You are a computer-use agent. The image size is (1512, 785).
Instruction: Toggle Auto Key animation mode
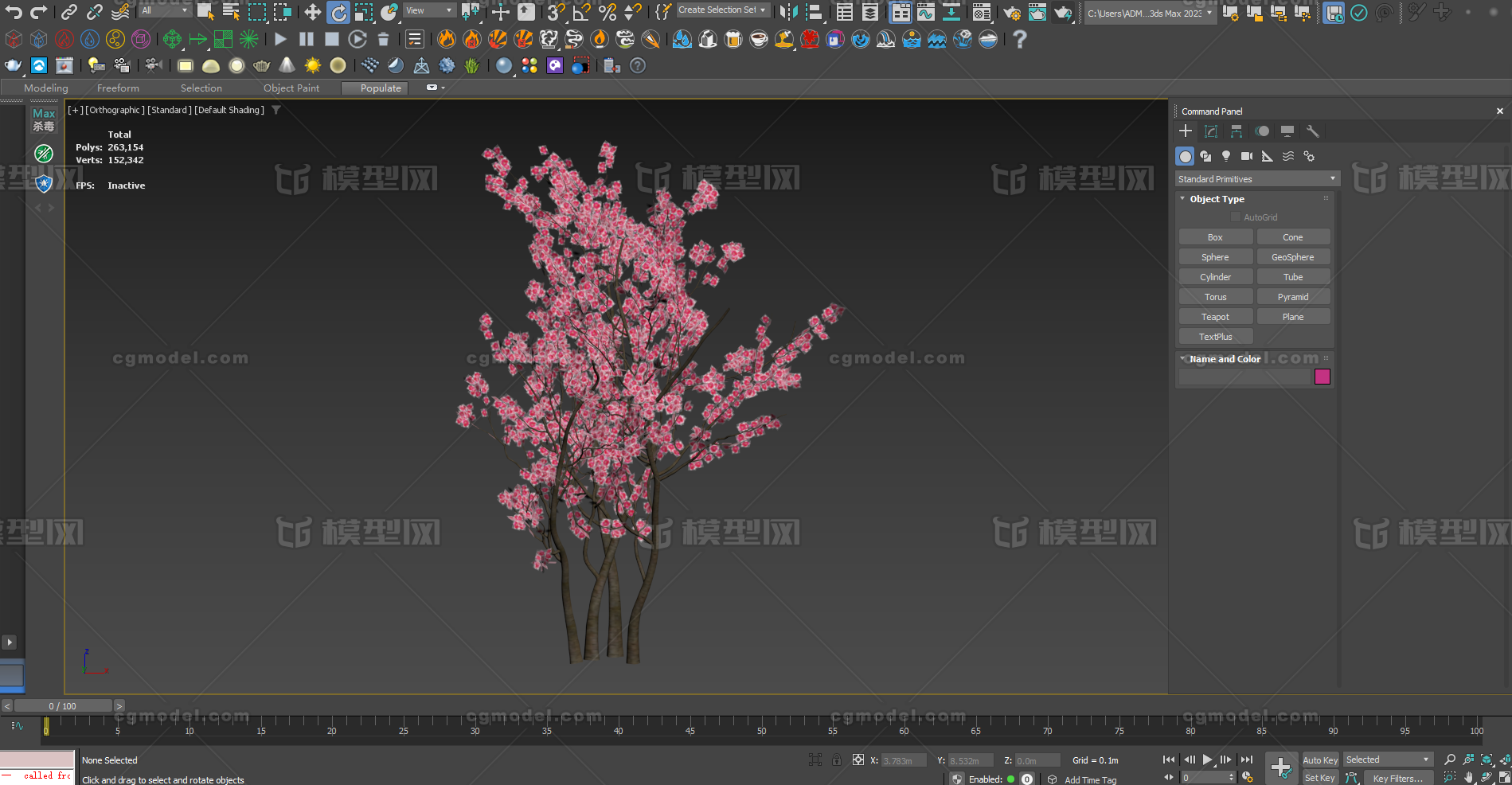click(x=1319, y=760)
